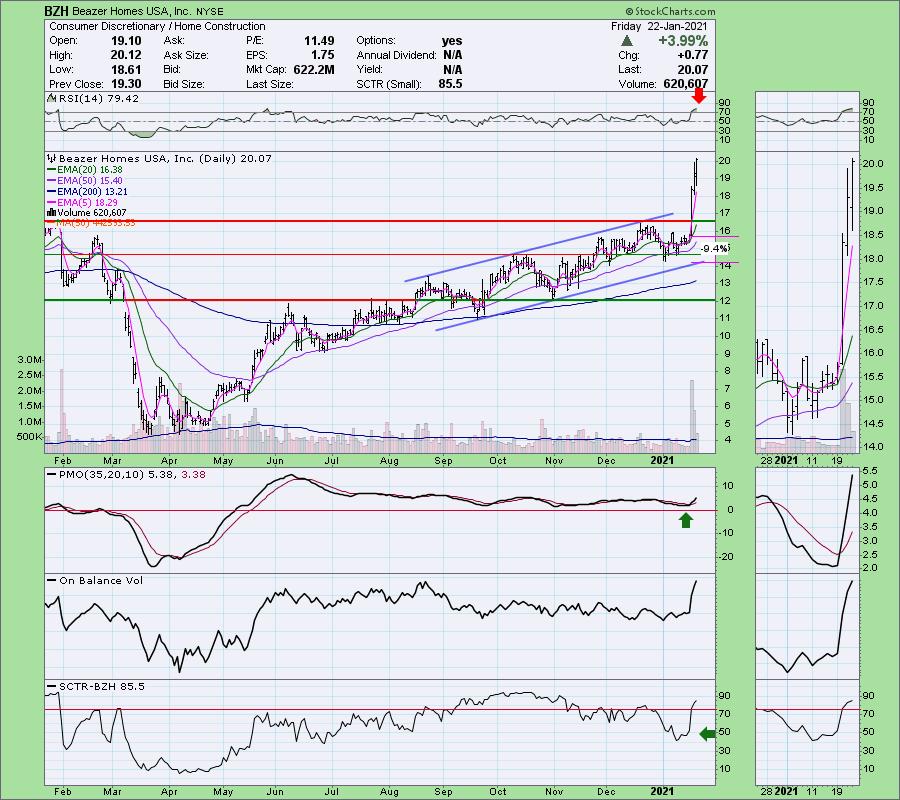Viewport: 900px width, 800px height.
Task: Click the Mkt Cap value 622.2M
Action: pos(313,69)
